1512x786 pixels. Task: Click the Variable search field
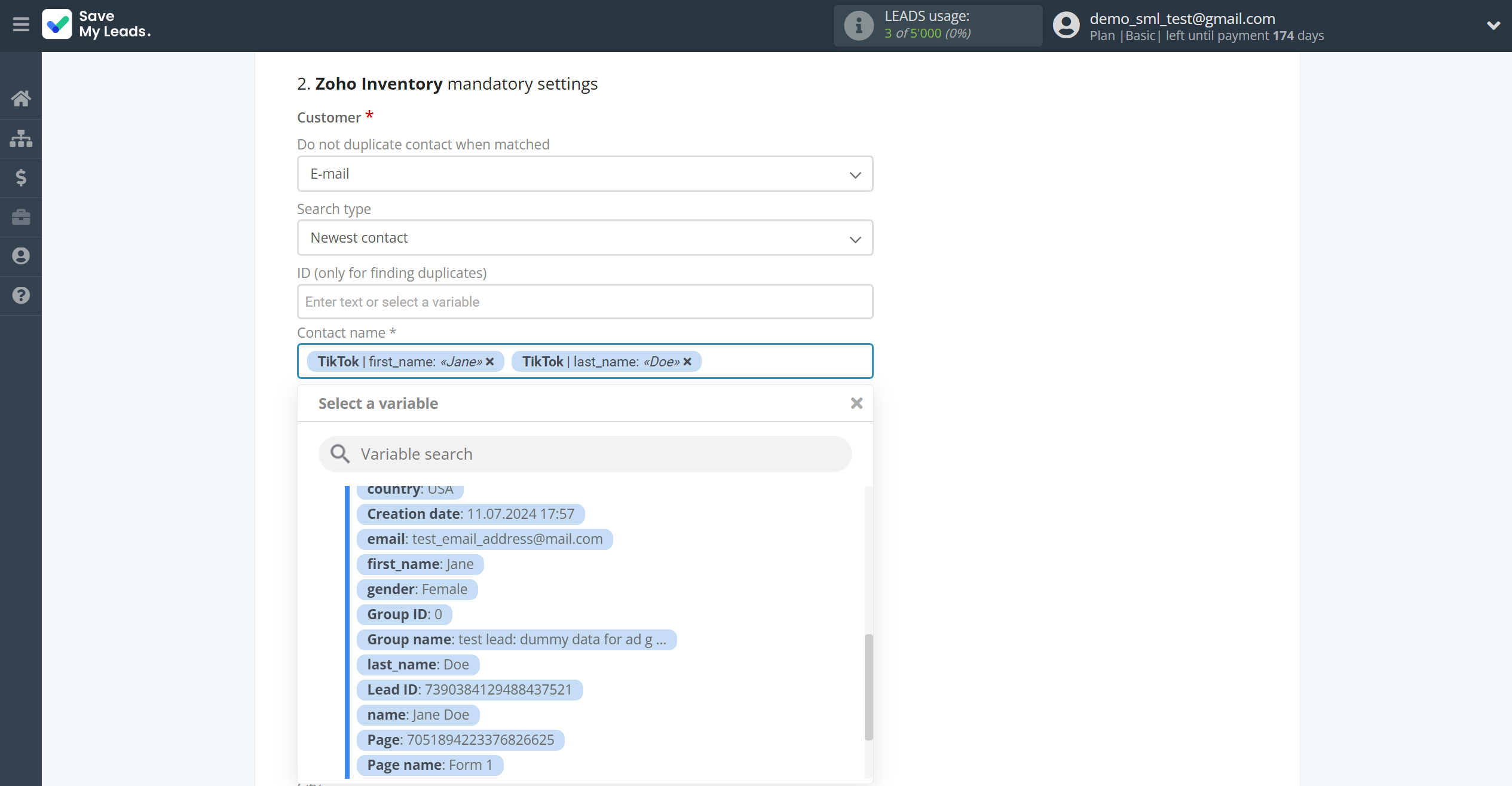585,454
